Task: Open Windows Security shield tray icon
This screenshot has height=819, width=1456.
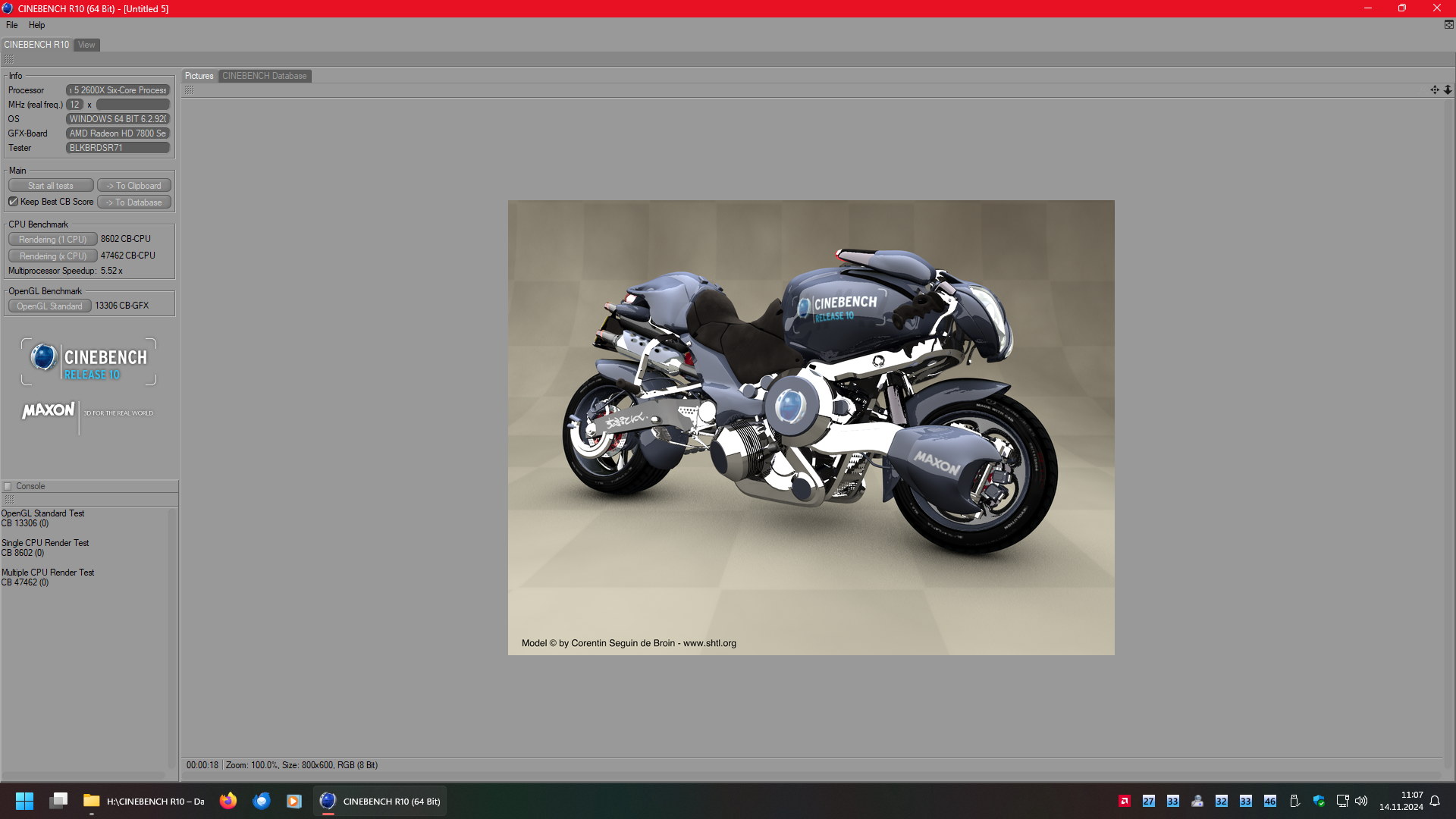Action: click(1319, 801)
